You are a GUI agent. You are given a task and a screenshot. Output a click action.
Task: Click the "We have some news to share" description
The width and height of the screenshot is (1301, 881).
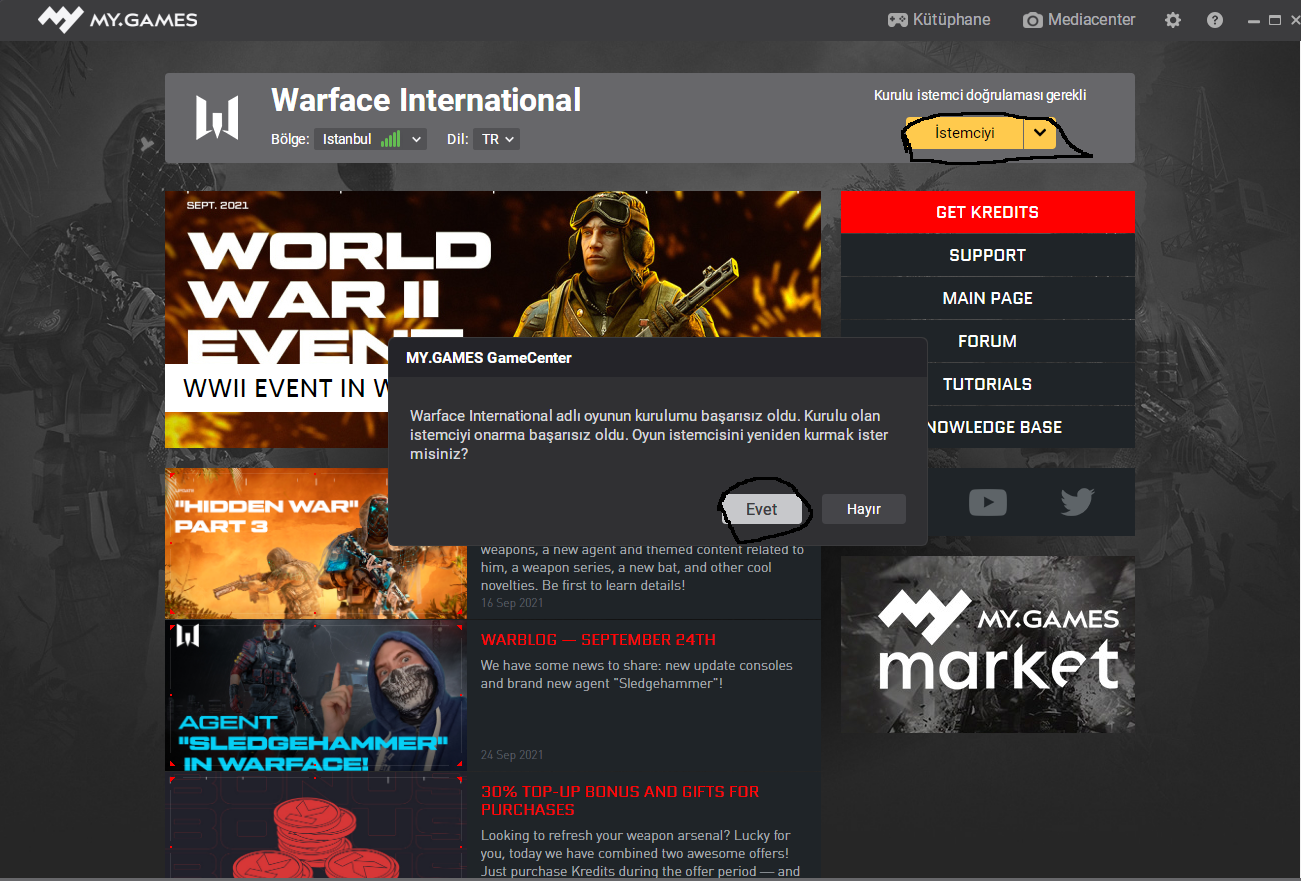point(637,675)
